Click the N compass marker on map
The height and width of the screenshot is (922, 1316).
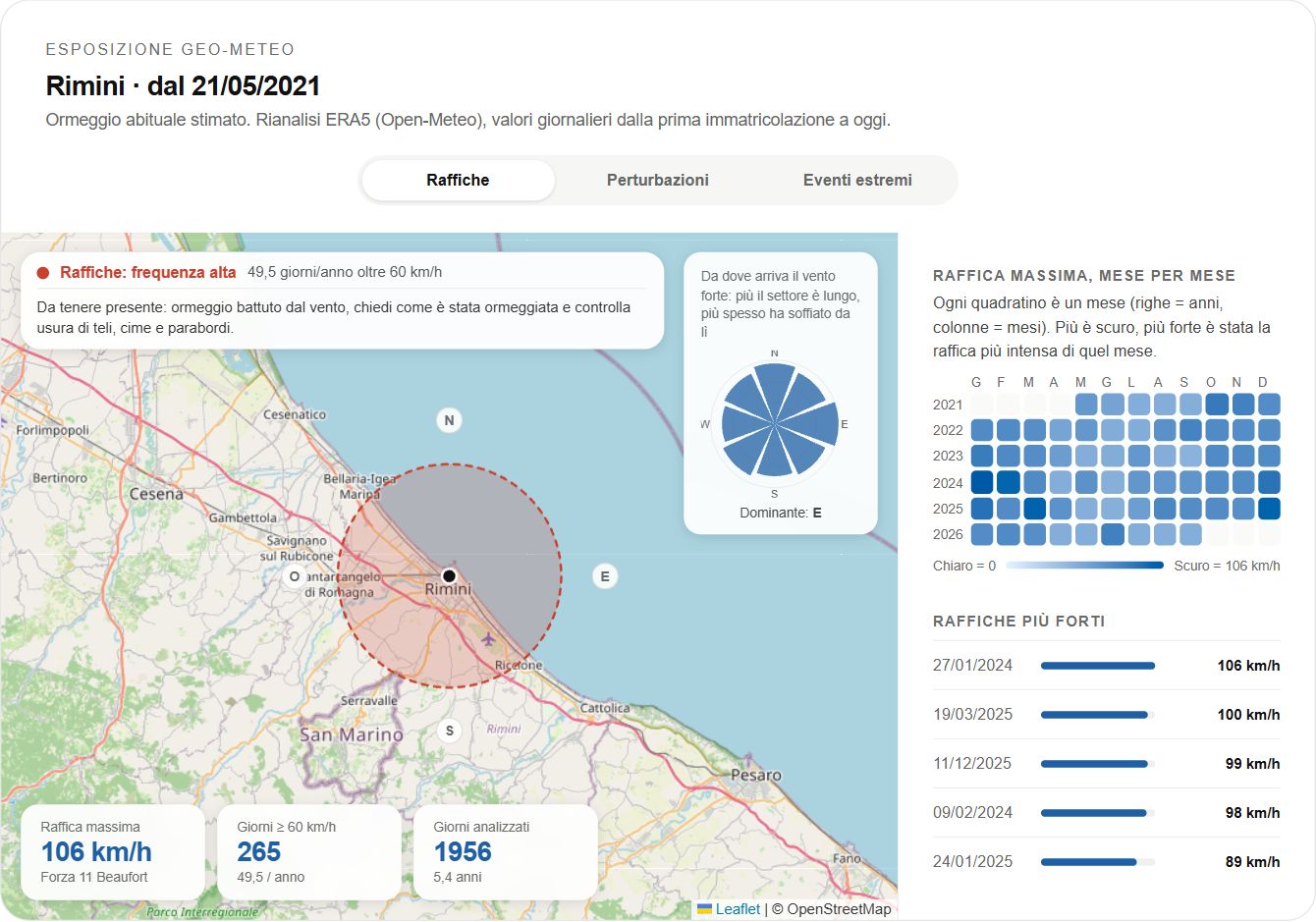pos(449,420)
